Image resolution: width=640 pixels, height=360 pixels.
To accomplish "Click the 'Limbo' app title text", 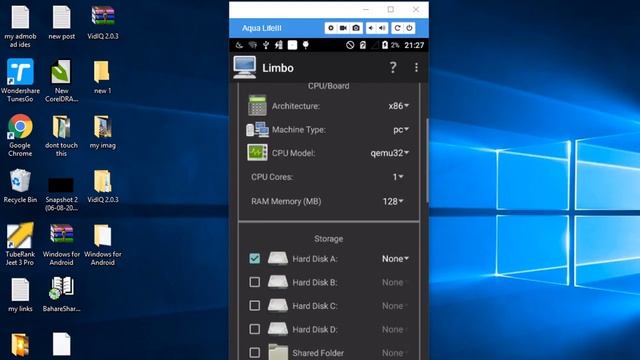I will pos(278,68).
